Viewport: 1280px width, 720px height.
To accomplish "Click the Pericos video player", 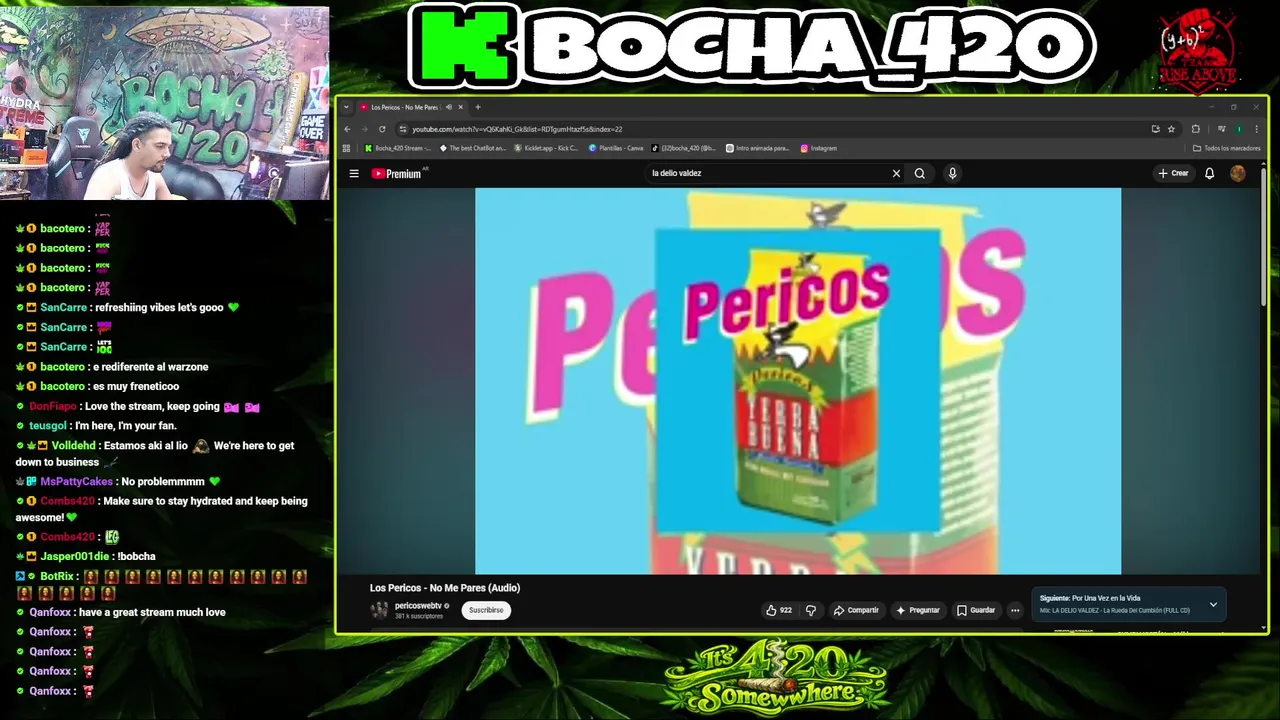I will 798,381.
